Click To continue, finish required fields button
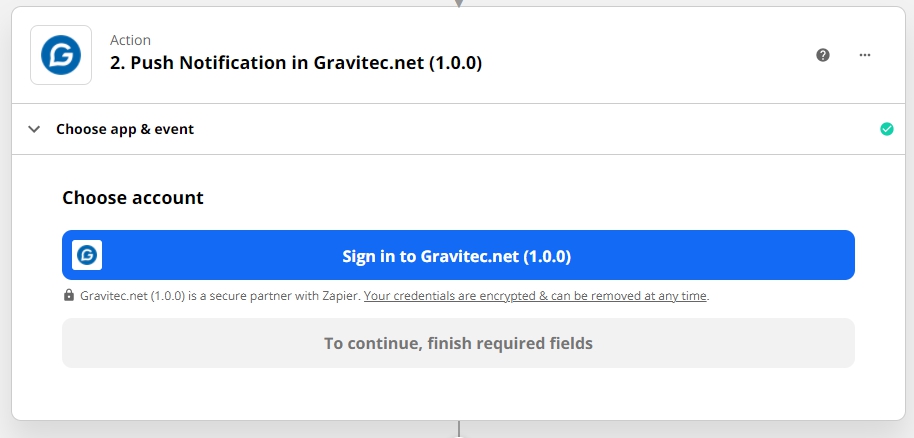This screenshot has width=914, height=438. [x=458, y=343]
